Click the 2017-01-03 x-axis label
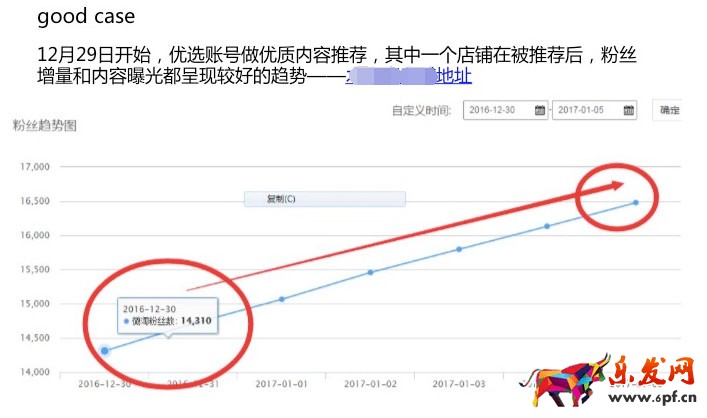The image size is (707, 418). (x=459, y=383)
